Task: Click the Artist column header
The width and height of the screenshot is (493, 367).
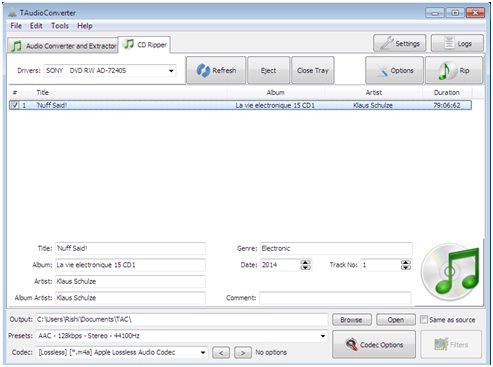Action: coord(373,92)
